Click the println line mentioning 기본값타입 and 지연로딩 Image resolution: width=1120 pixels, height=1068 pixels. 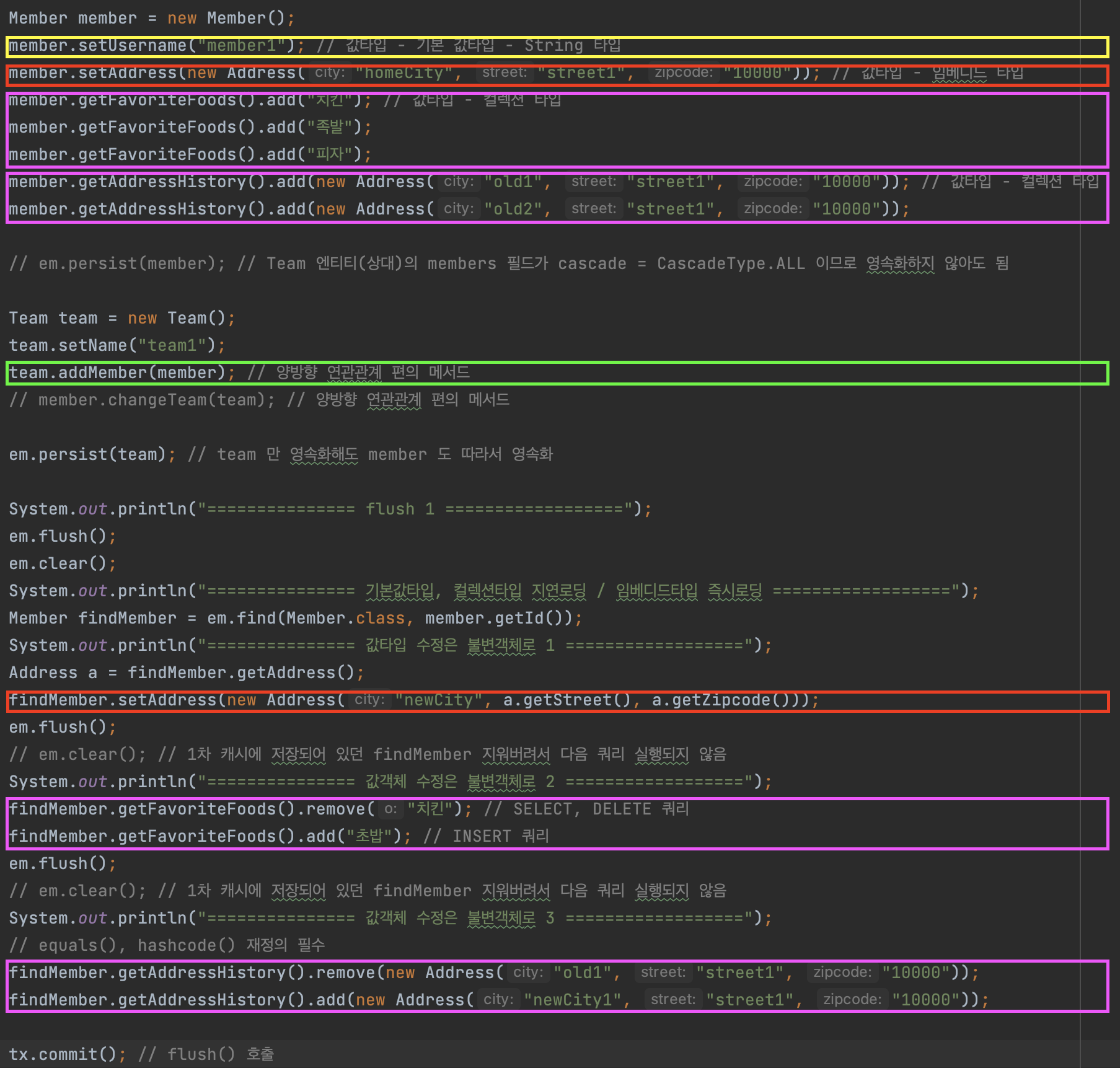(x=494, y=591)
